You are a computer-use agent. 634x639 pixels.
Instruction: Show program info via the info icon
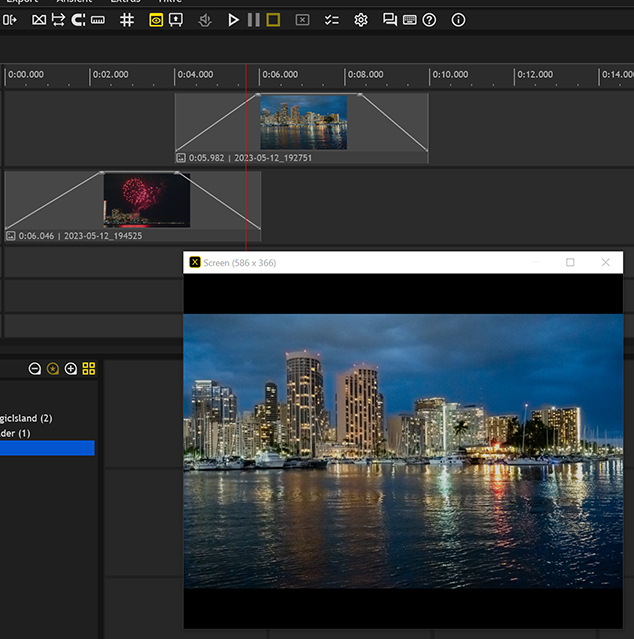click(458, 20)
